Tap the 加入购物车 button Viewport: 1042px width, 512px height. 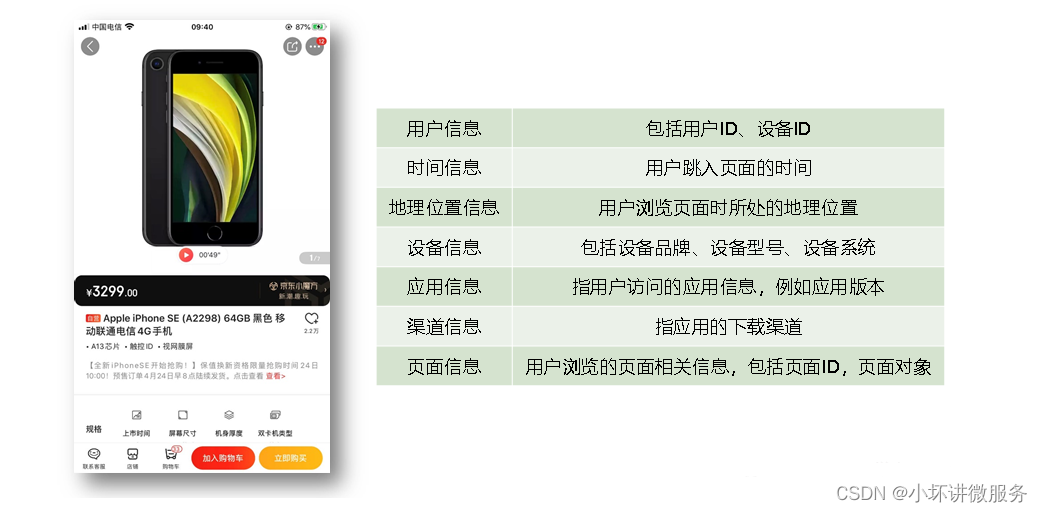tap(223, 458)
